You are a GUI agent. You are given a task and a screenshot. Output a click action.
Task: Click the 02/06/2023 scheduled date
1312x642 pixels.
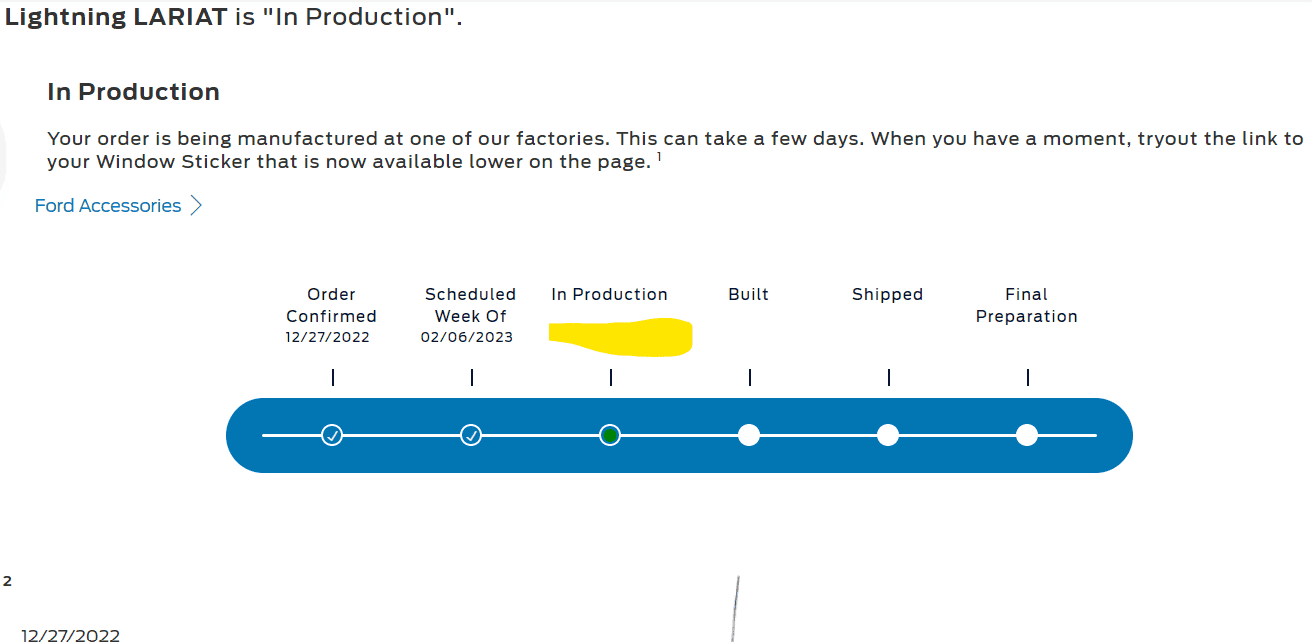coord(467,338)
